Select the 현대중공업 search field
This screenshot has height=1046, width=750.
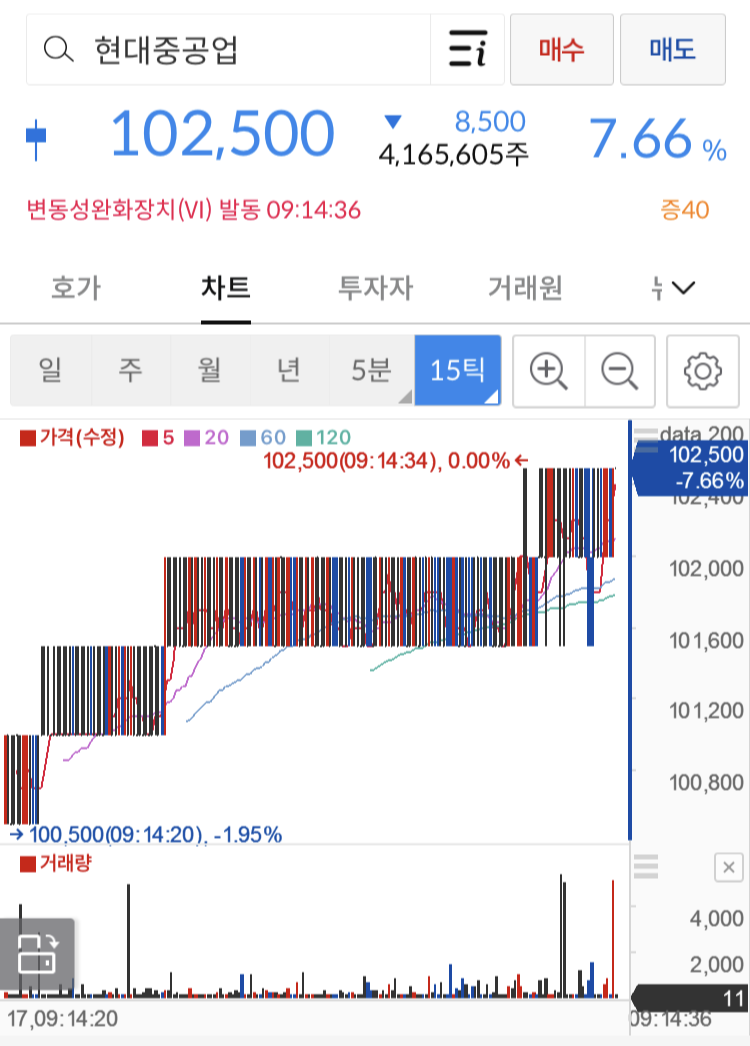click(228, 49)
